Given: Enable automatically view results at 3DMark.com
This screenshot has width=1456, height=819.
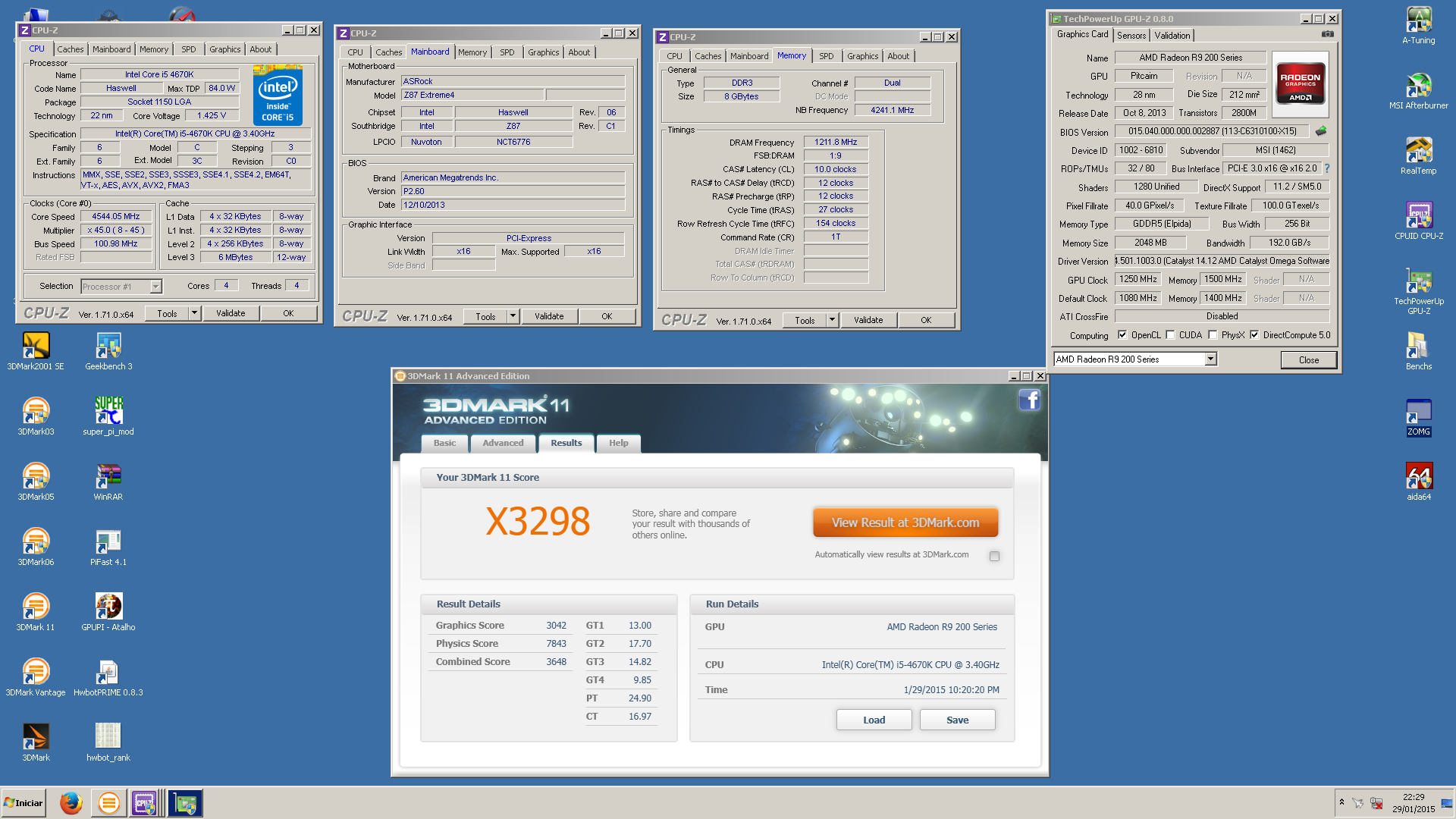Looking at the screenshot, I should (994, 556).
